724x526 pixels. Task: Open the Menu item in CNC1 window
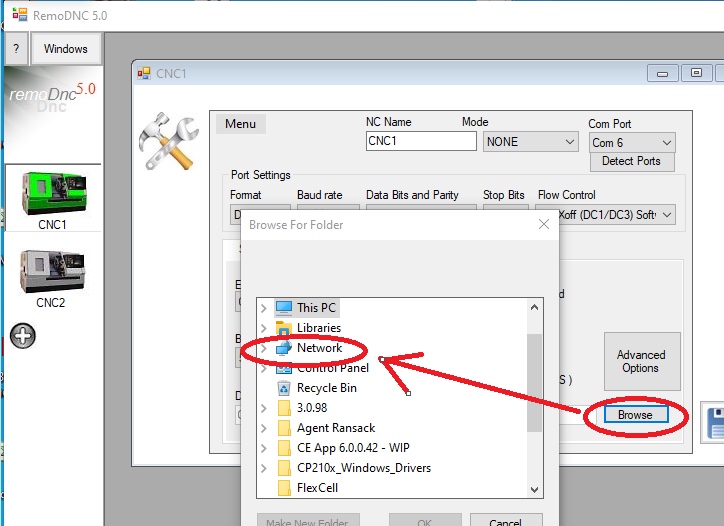click(x=240, y=124)
